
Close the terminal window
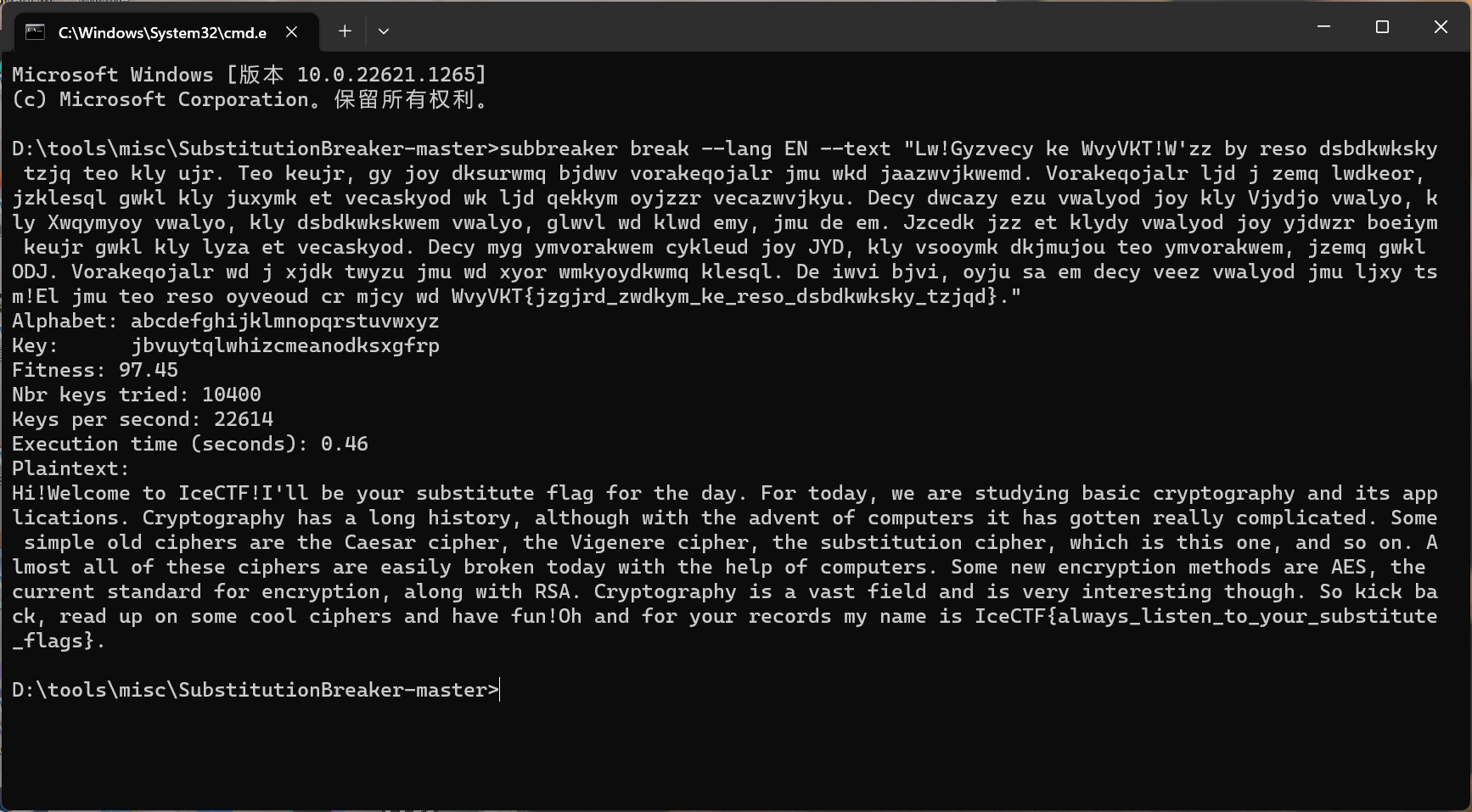(1441, 27)
